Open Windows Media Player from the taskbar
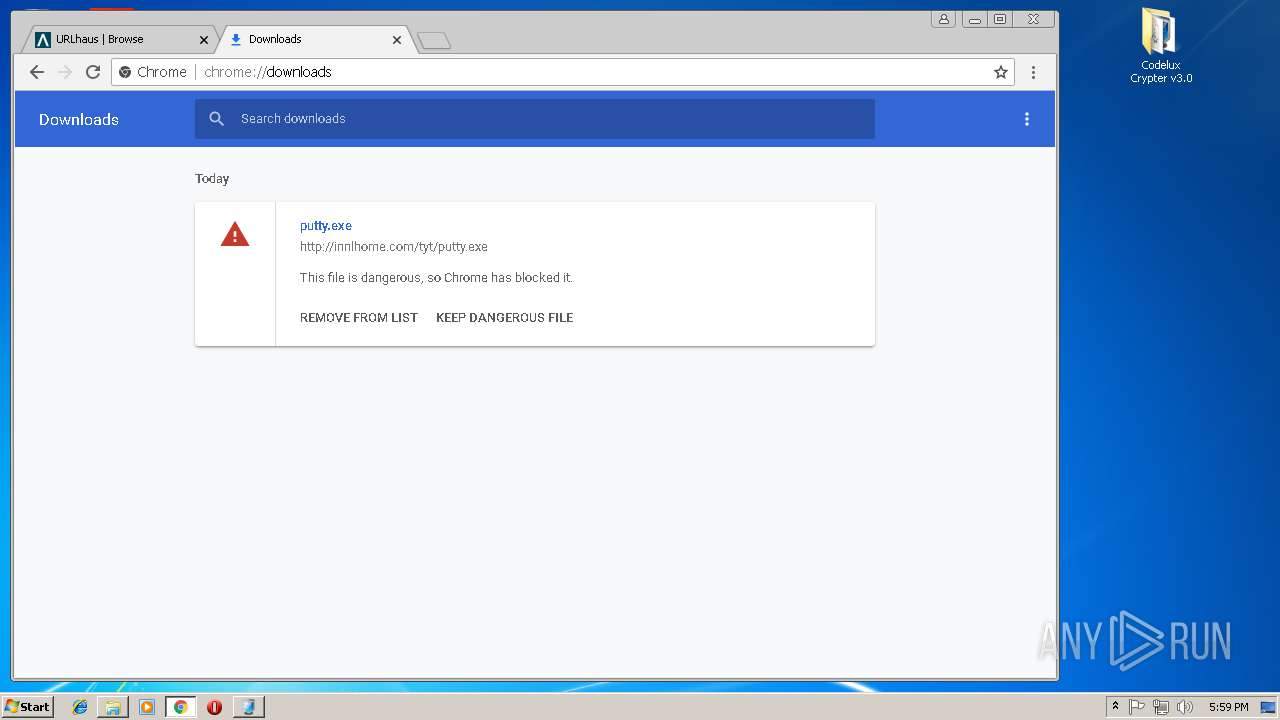The height and width of the screenshot is (720, 1280). point(147,707)
